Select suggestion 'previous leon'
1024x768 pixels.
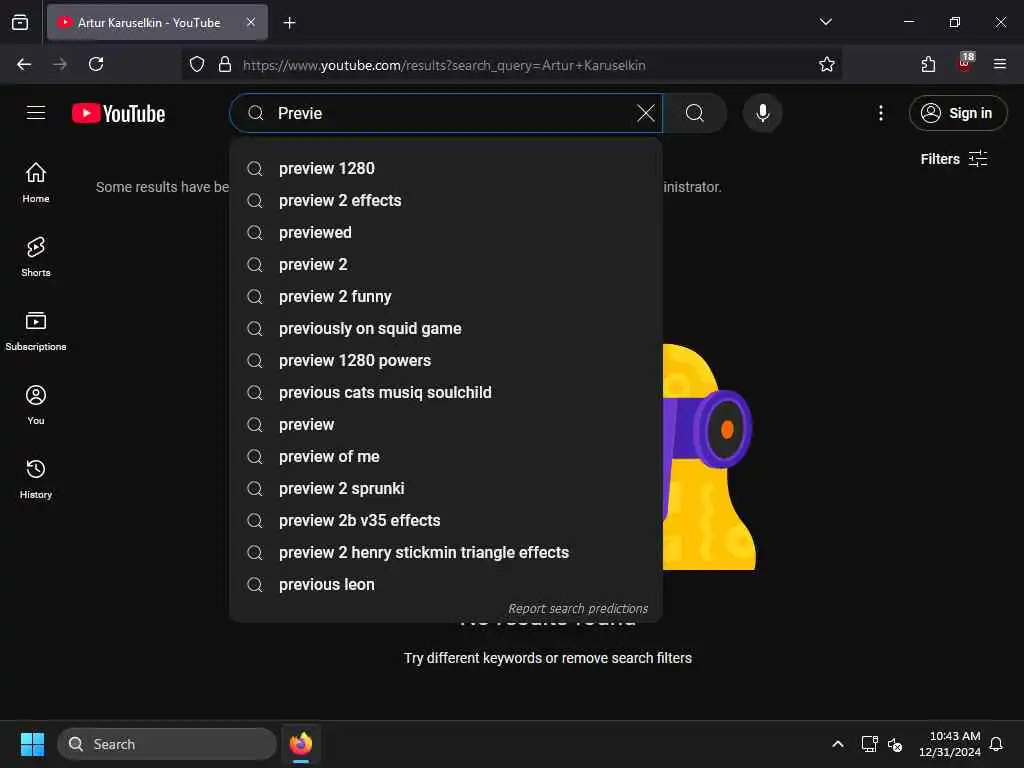(446, 584)
